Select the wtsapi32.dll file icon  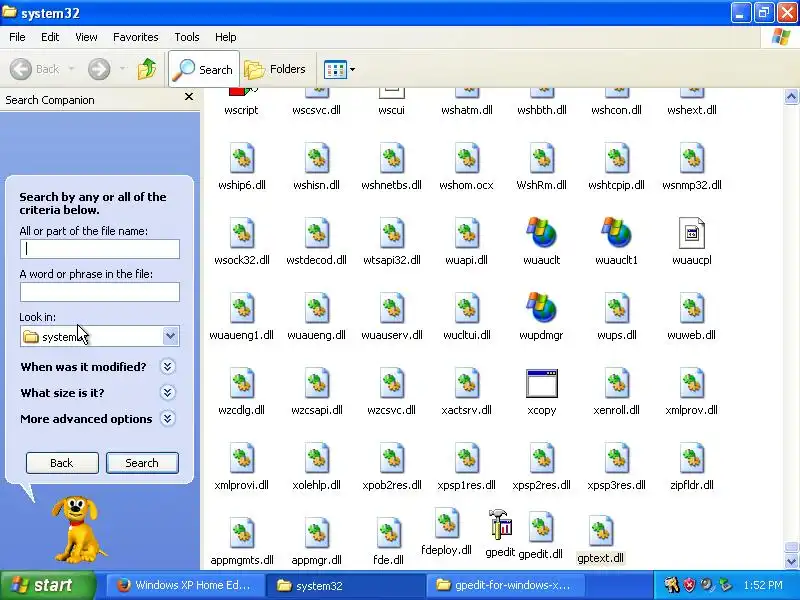pos(392,233)
